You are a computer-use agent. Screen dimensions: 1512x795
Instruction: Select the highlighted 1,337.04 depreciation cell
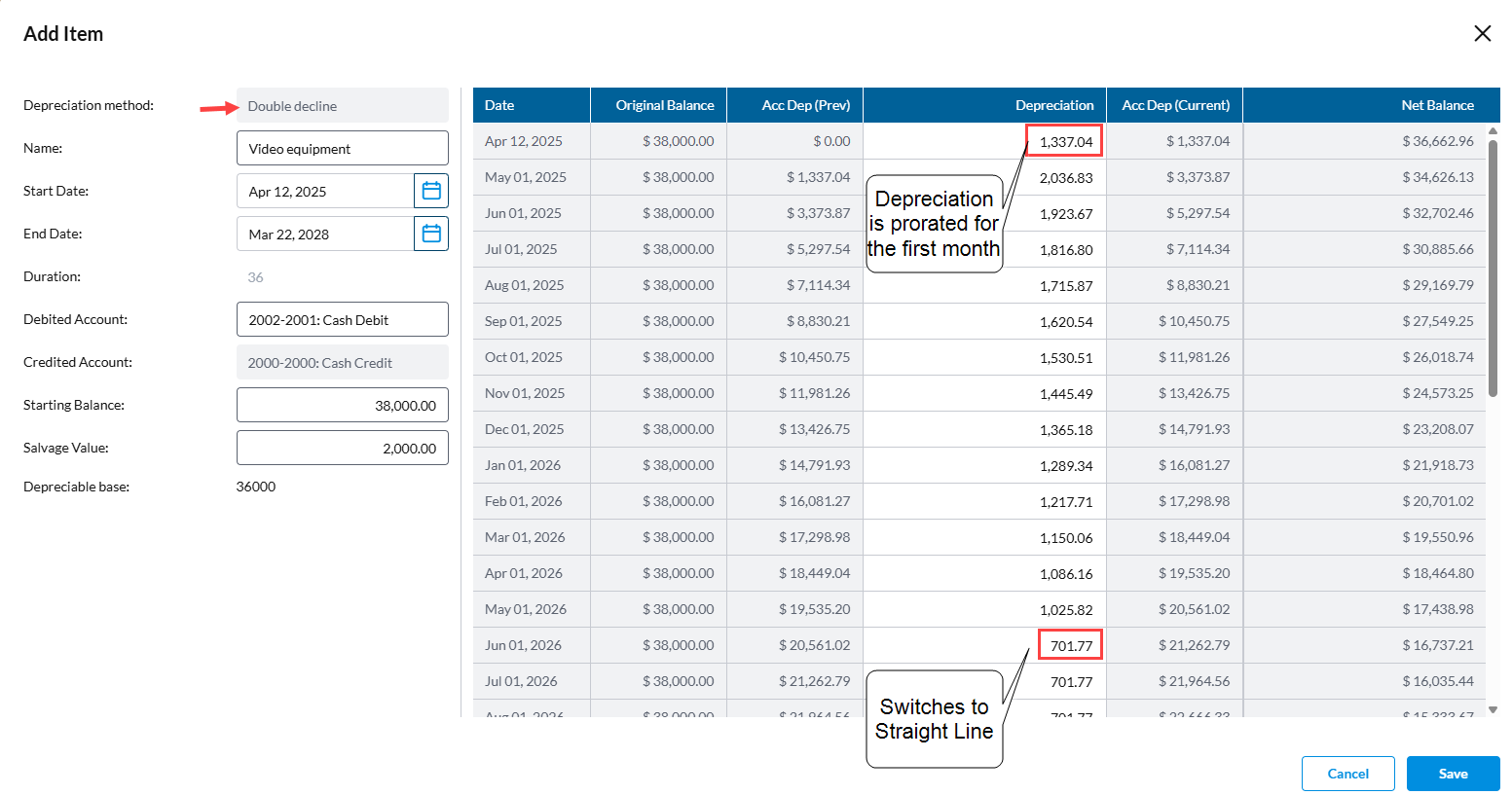pos(1065,142)
